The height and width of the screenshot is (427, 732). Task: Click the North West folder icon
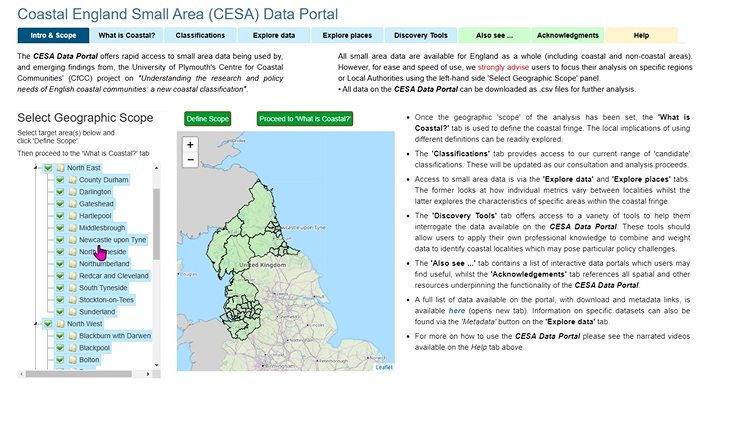pyautogui.click(x=60, y=324)
